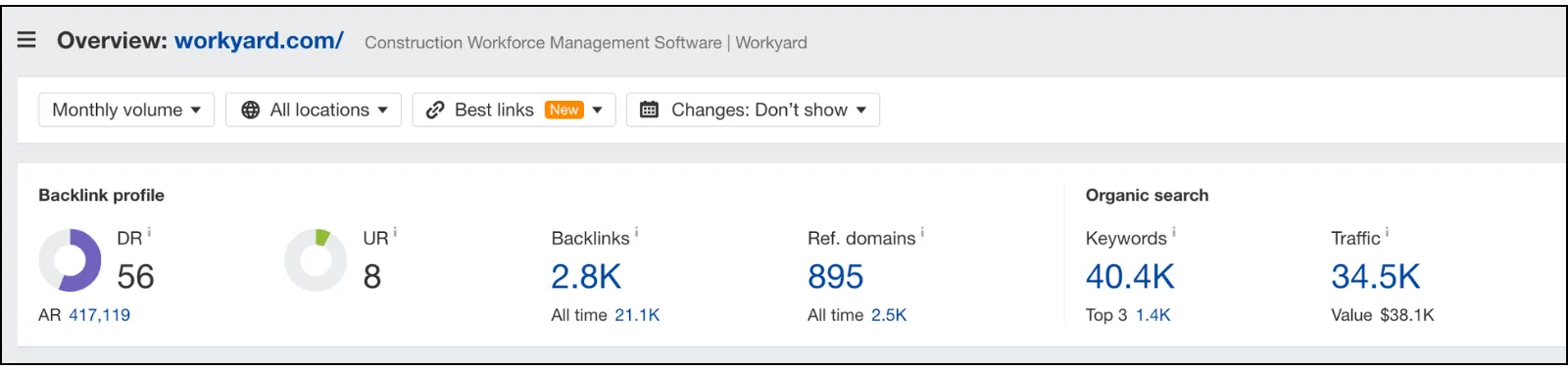Click the UR score 8
The width and height of the screenshot is (1568, 370).
coord(372,277)
